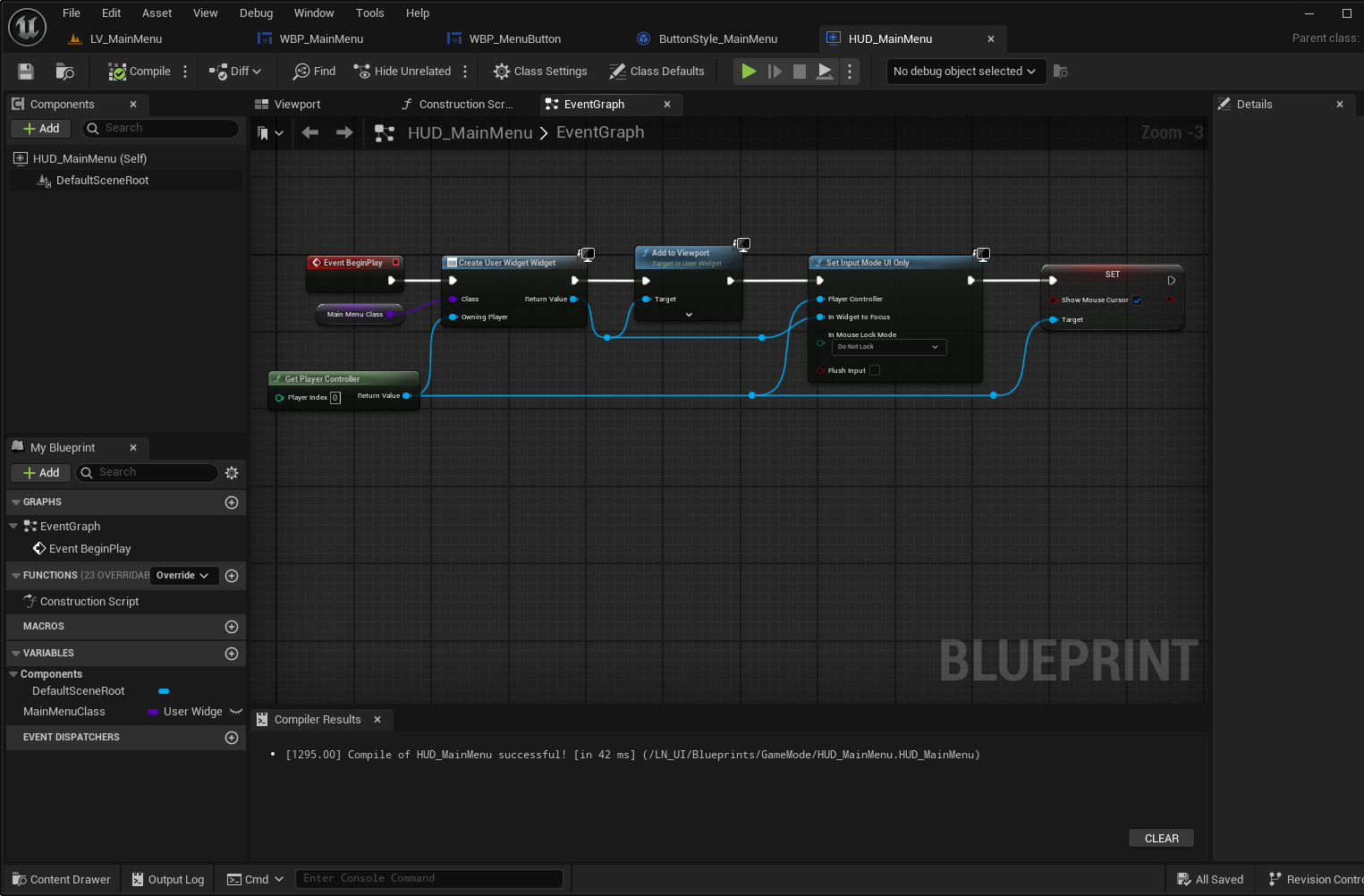Open the debug object selector dropdown
1364x896 pixels.
tap(964, 72)
